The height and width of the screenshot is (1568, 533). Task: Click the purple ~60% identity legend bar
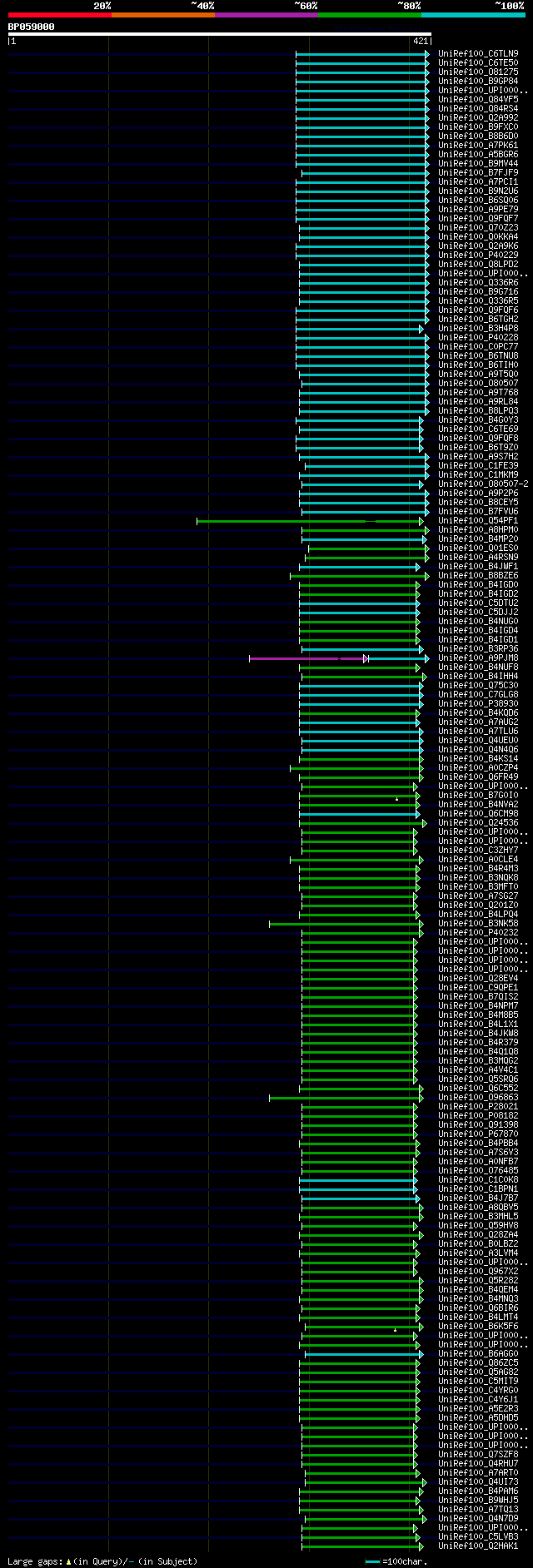tap(266, 15)
